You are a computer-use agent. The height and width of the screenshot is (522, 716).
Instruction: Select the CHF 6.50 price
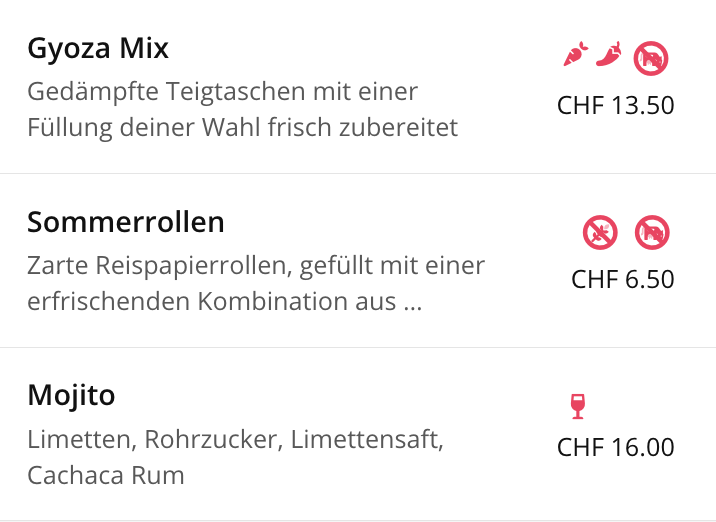coord(623,279)
